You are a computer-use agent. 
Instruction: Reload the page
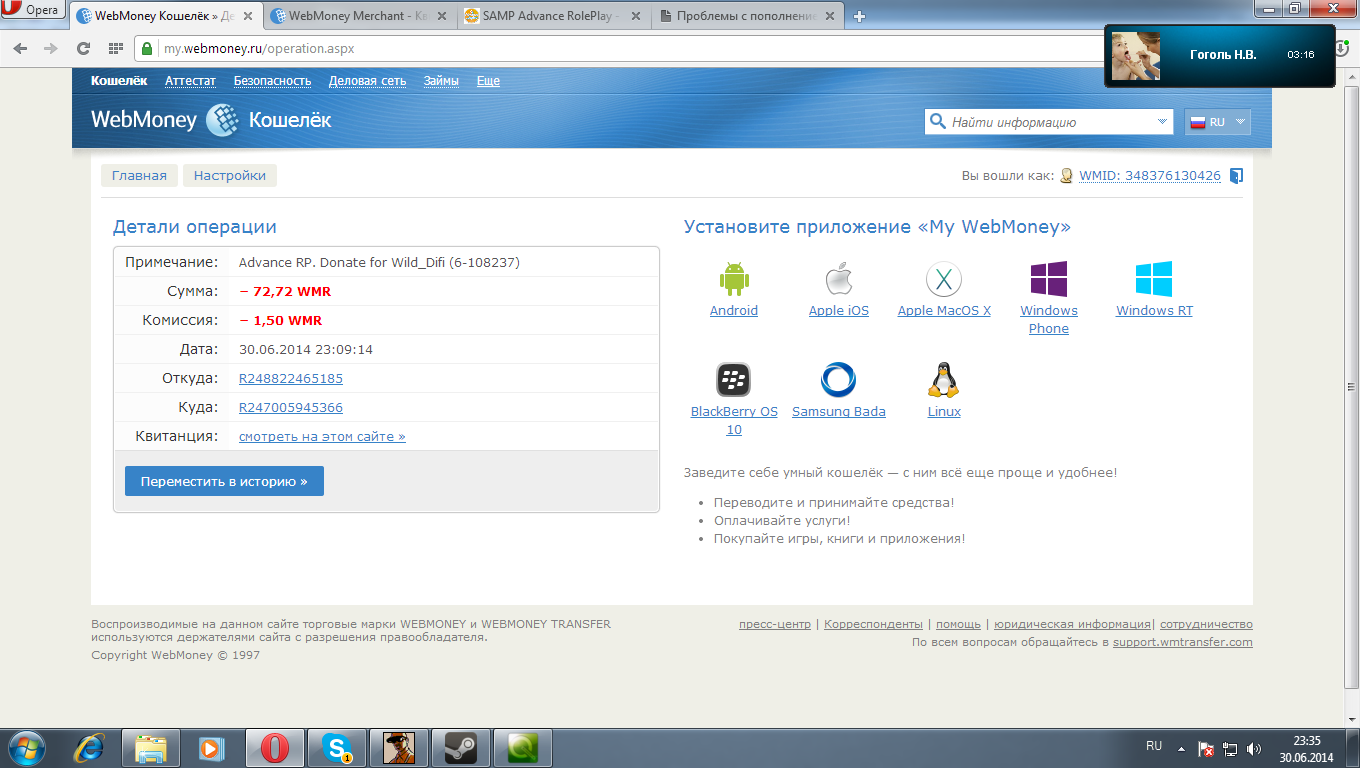[x=83, y=48]
